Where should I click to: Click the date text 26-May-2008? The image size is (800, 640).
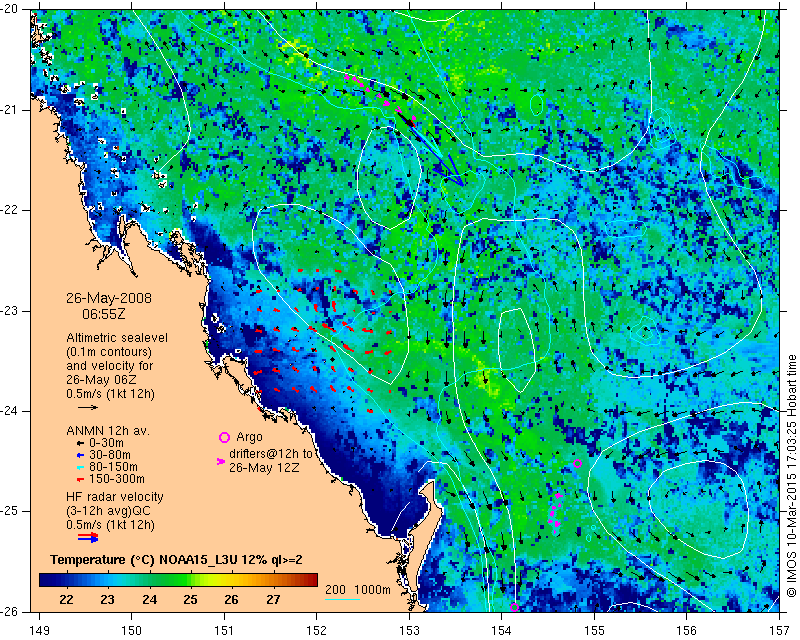pyautogui.click(x=109, y=298)
